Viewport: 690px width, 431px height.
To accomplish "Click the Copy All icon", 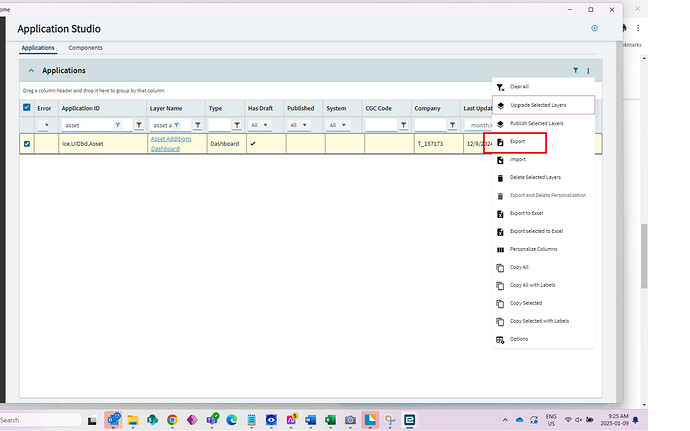I will coord(500,267).
